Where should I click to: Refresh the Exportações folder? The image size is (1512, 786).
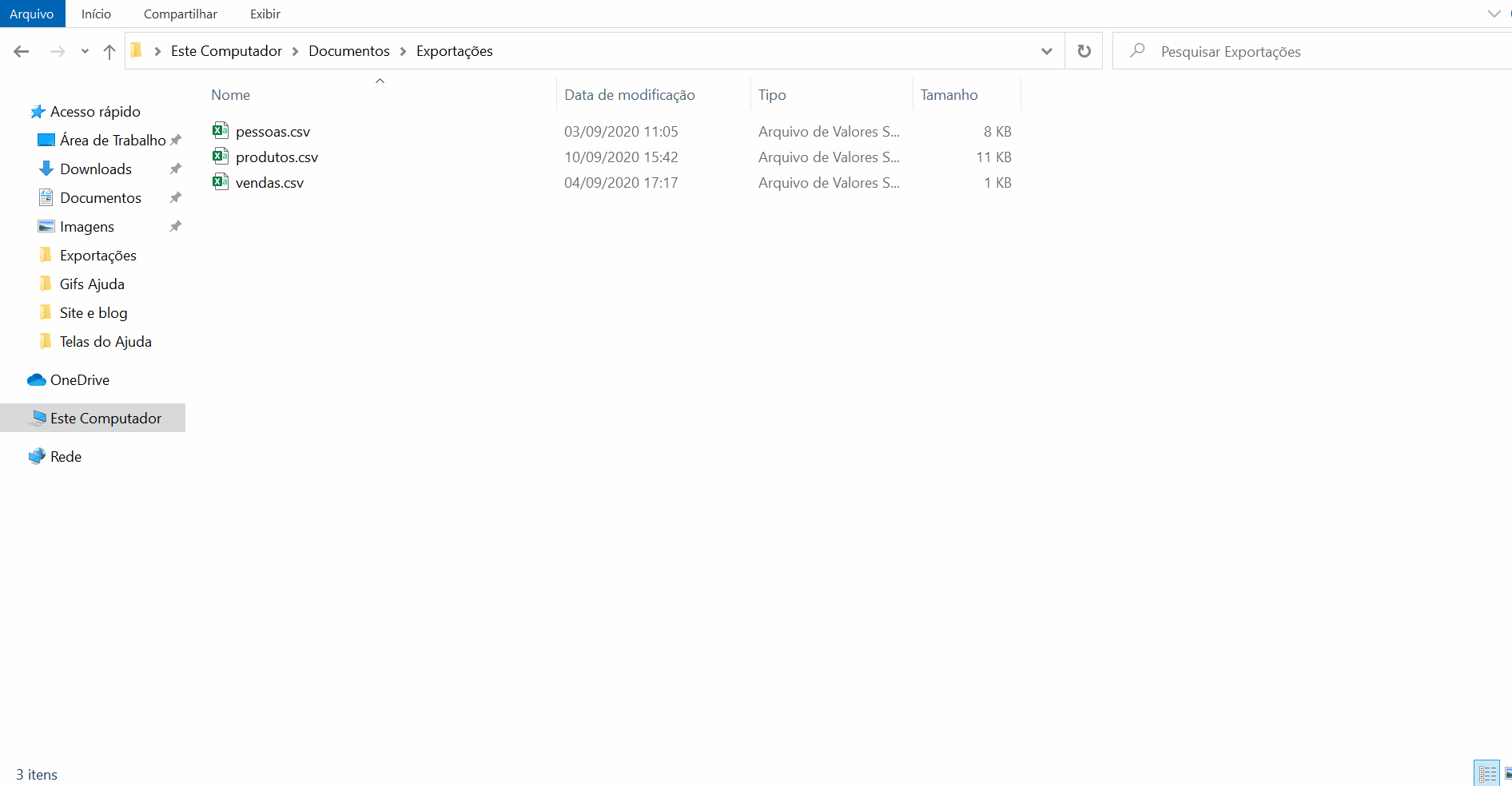[1084, 50]
